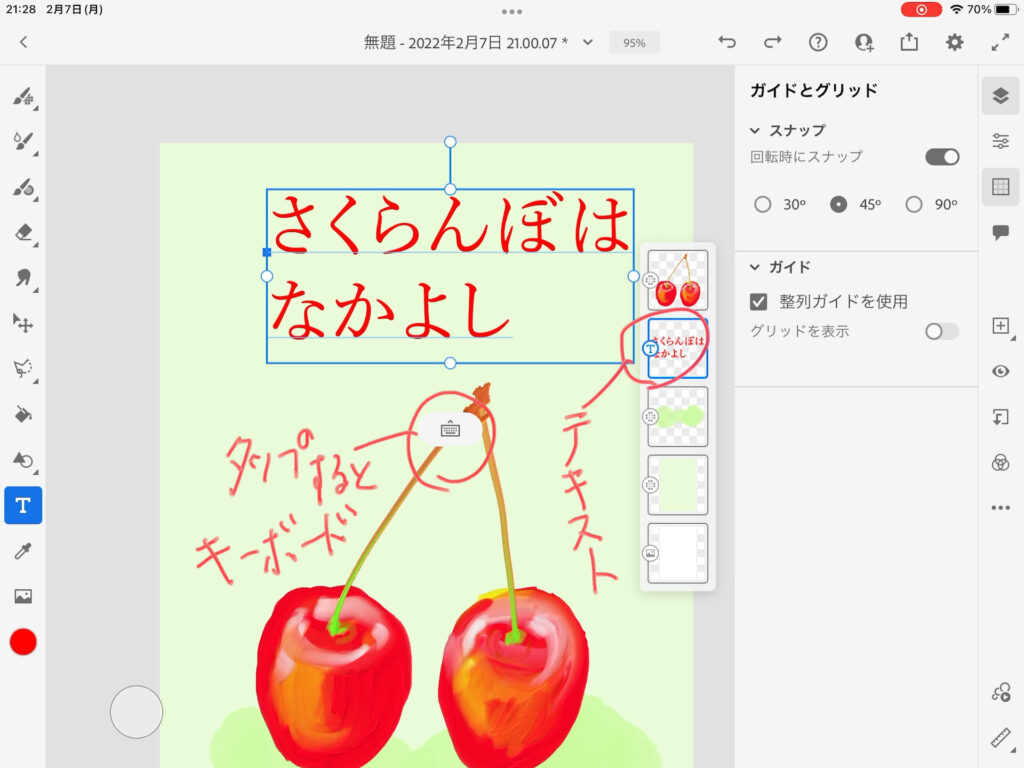
Task: Uncheck the alignment guides checkbox
Action: [x=759, y=301]
